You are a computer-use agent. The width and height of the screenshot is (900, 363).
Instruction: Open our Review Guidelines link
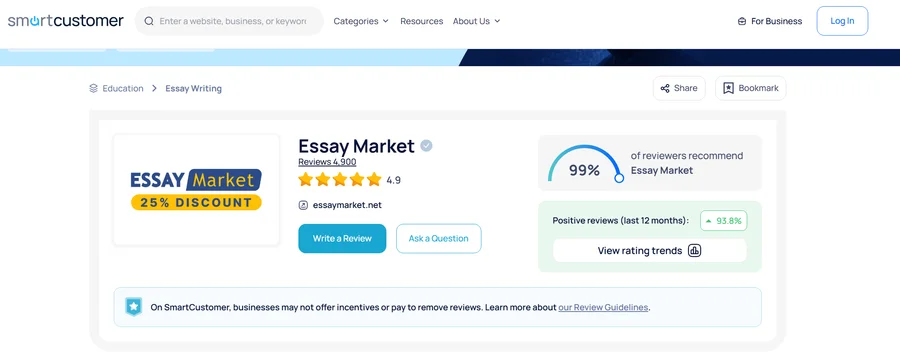603,307
